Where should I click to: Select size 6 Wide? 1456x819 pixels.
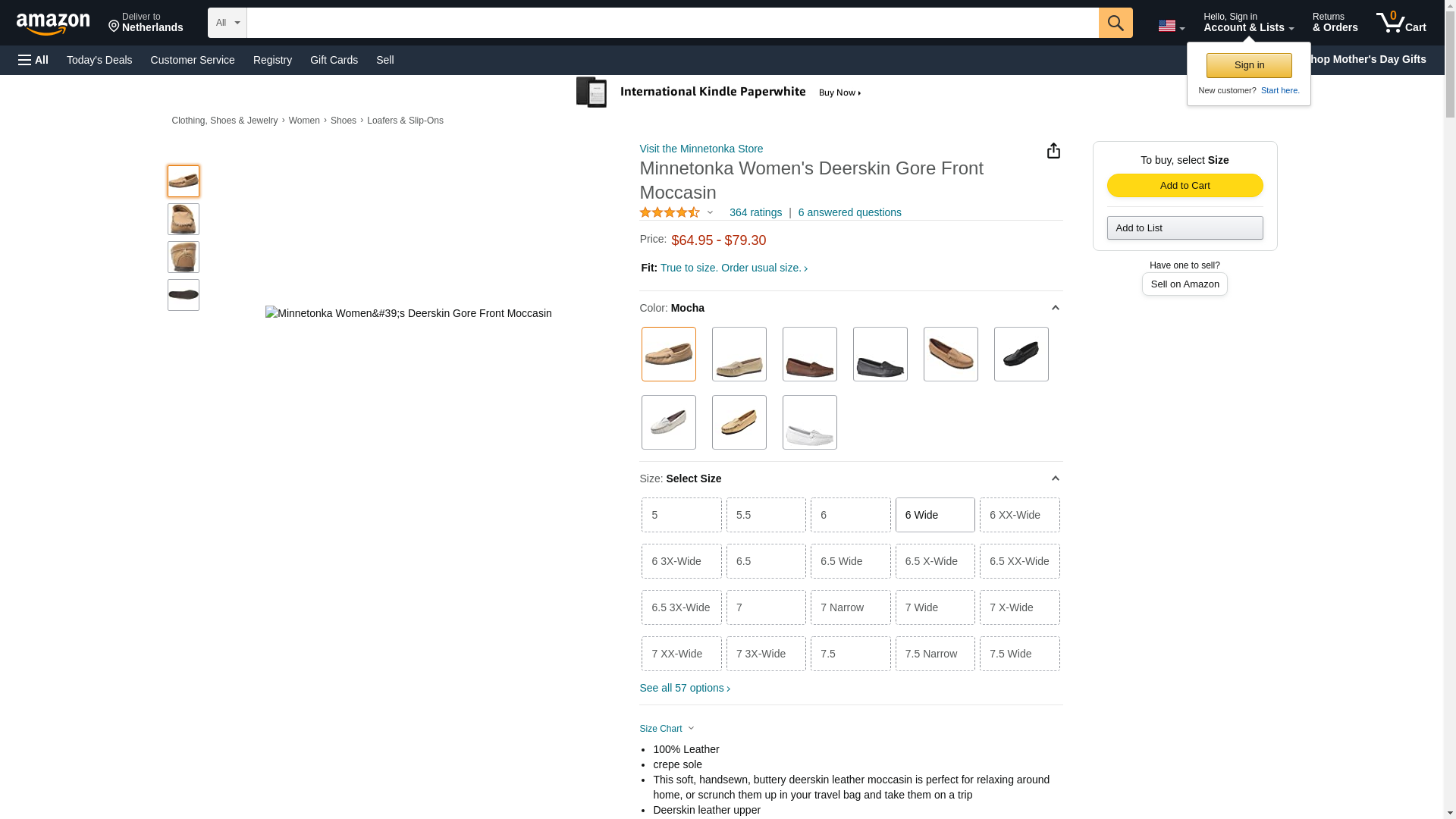click(x=934, y=515)
